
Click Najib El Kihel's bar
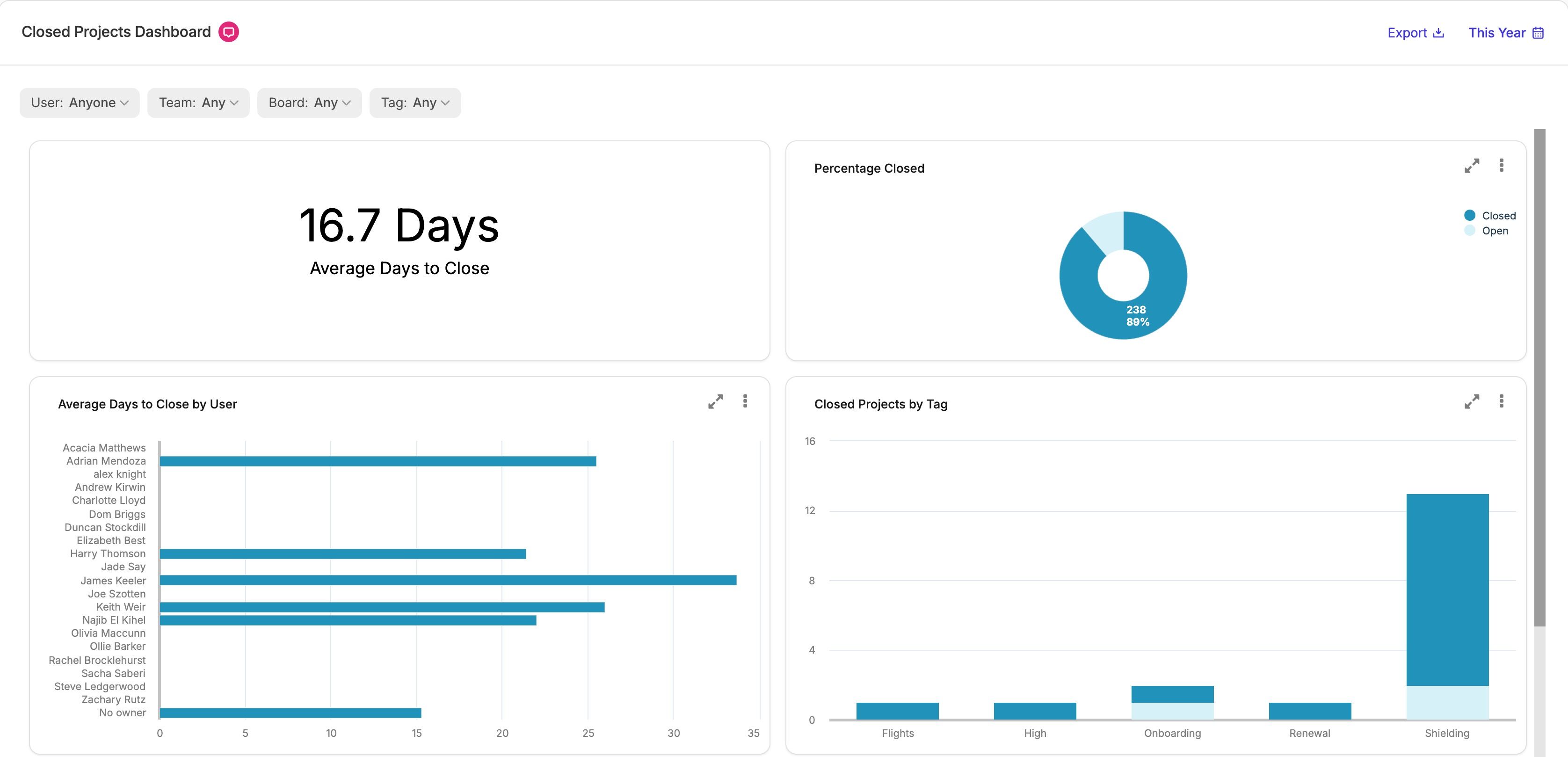coord(348,620)
